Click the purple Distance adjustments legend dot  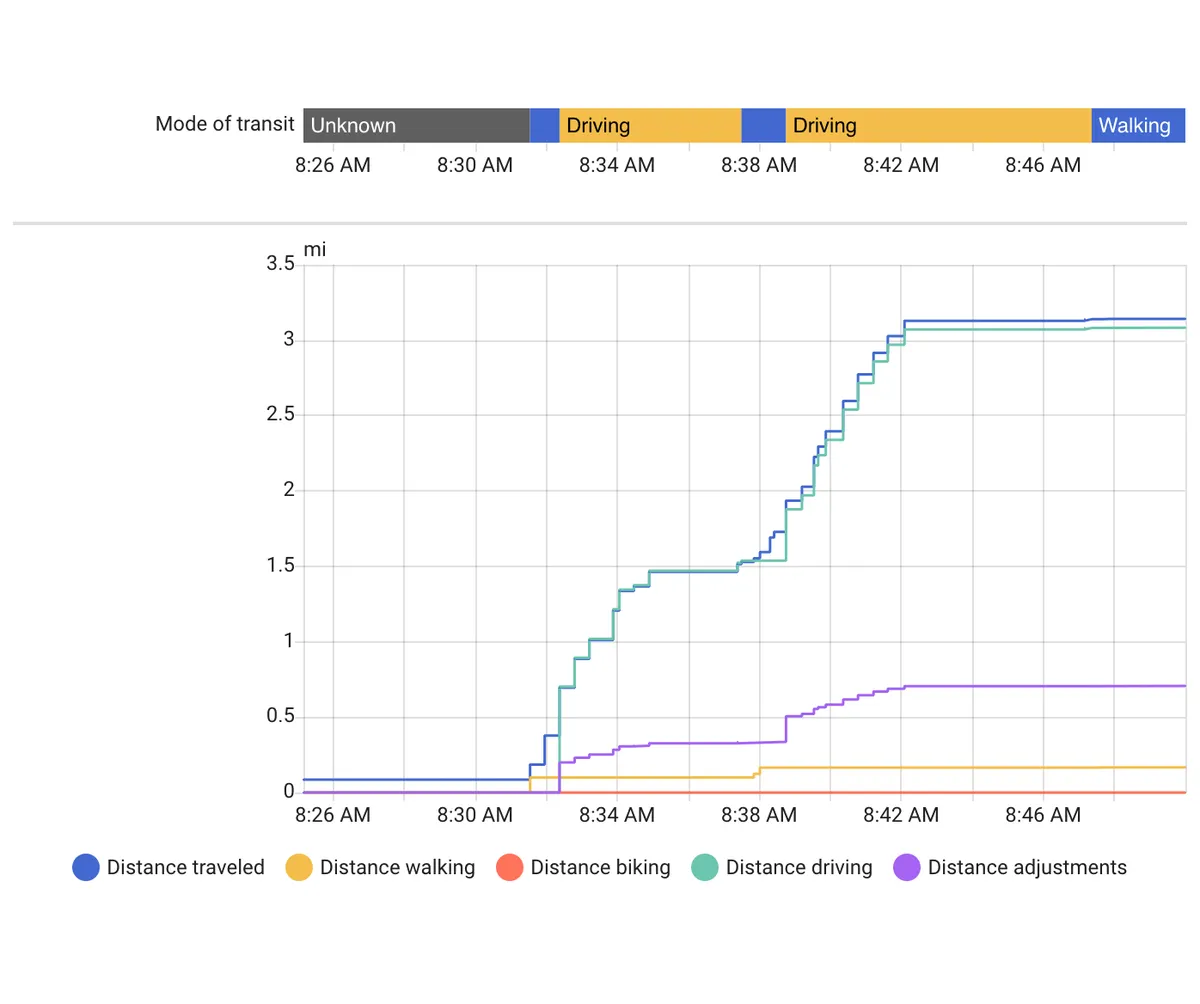[907, 867]
